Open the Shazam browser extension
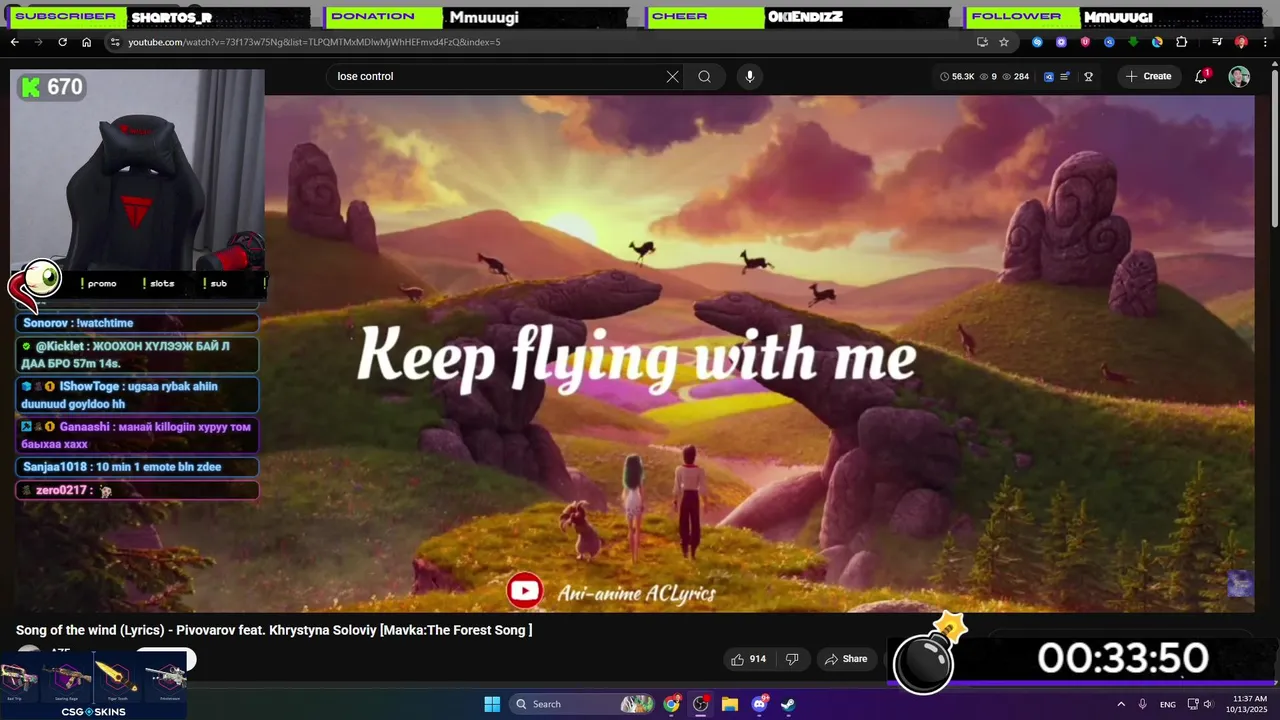The image size is (1280, 720). tap(1037, 42)
